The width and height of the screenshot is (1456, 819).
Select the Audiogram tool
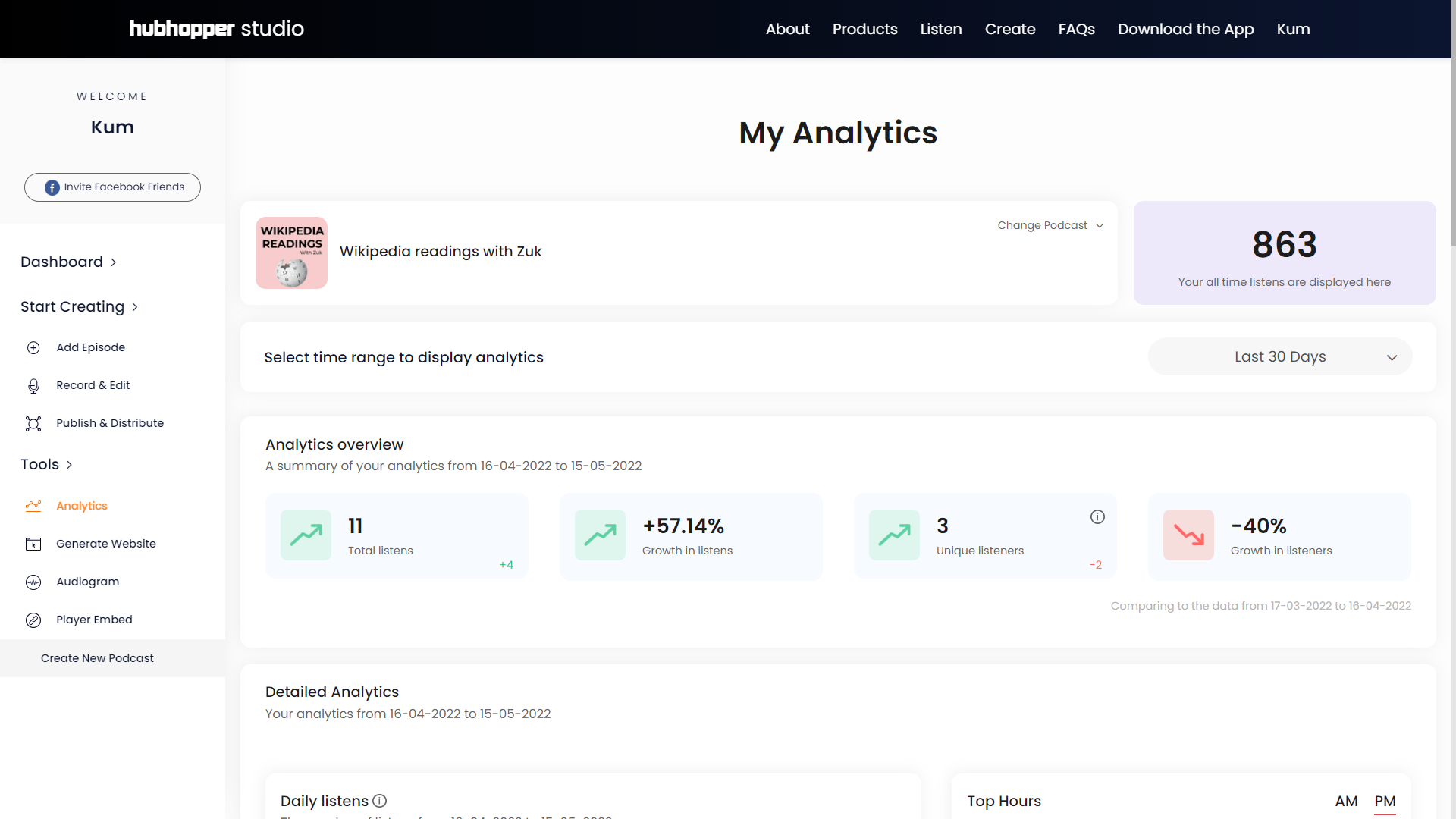click(x=87, y=582)
